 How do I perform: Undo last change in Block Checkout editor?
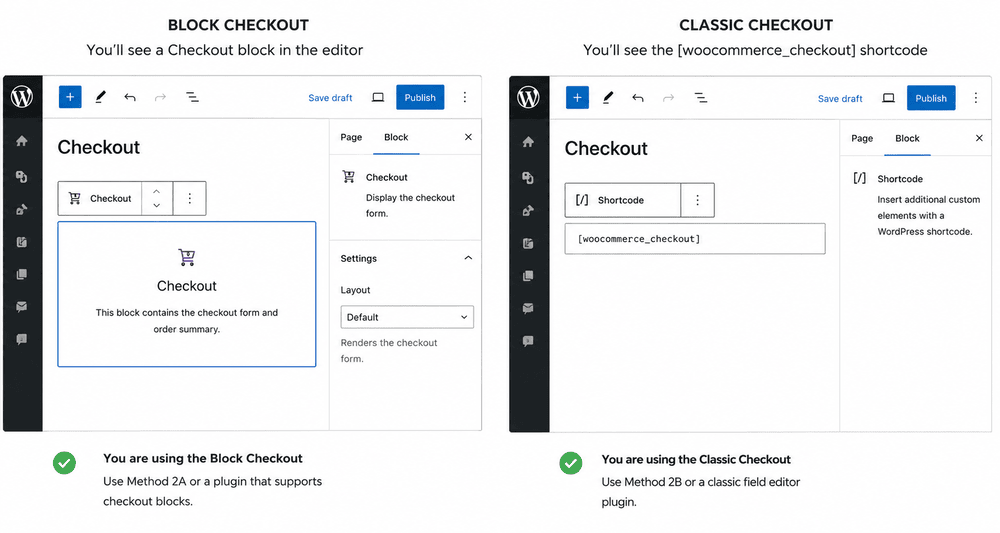[130, 98]
